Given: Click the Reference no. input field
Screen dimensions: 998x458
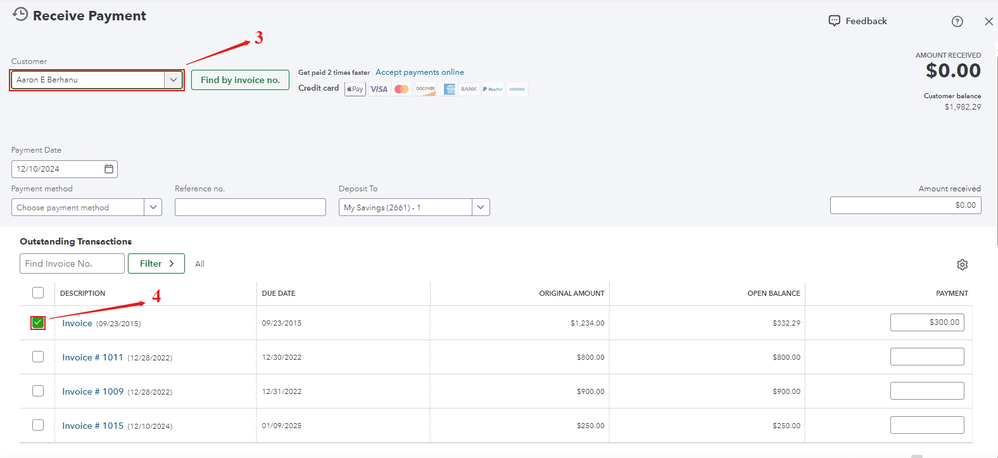Looking at the screenshot, I should (x=250, y=207).
